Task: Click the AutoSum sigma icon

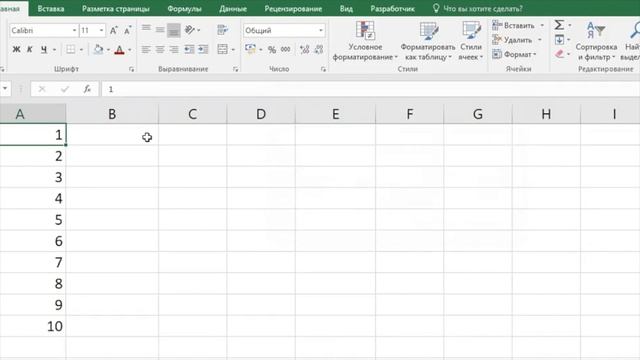Action: [x=559, y=25]
